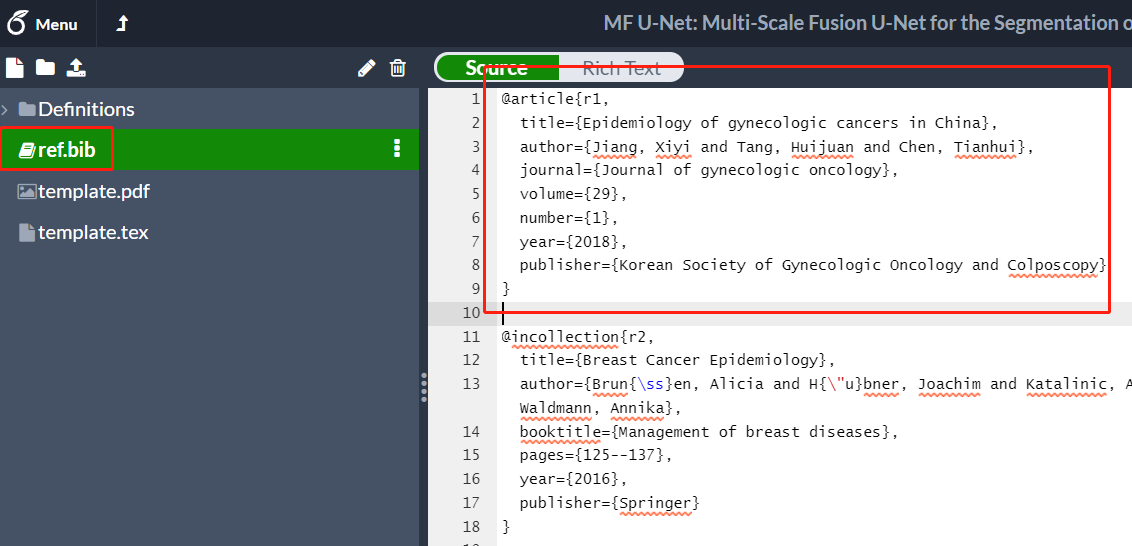
Task: Open template.pdf in file tree
Action: [94, 191]
